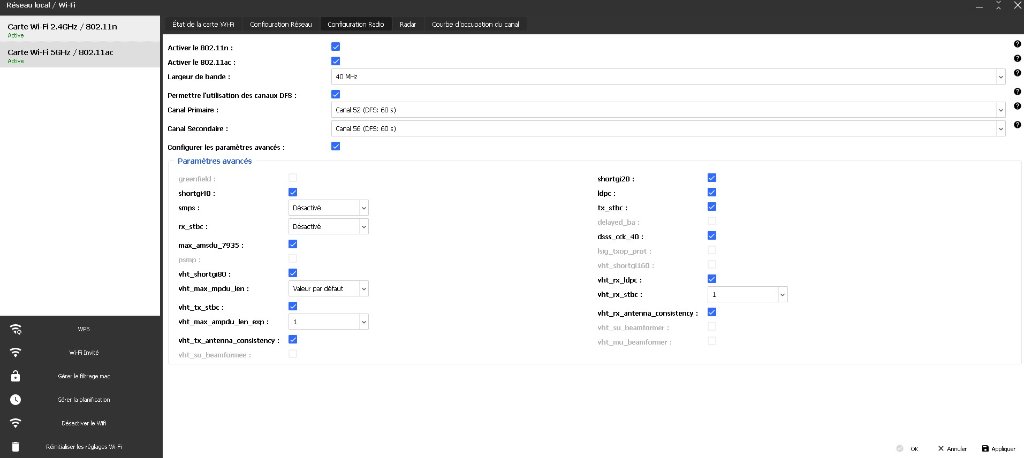Toggle the ldpc checkbox
The width and height of the screenshot is (1024, 458).
coord(712,192)
